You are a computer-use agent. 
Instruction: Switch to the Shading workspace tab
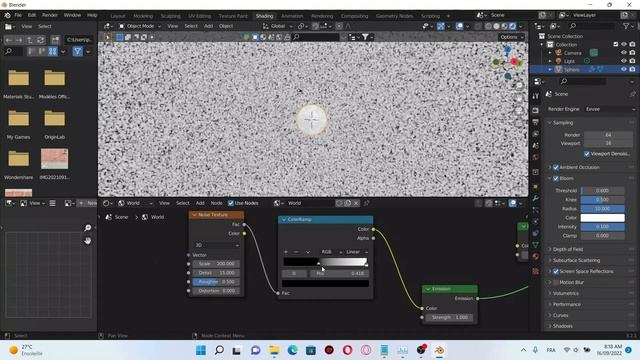click(x=264, y=16)
